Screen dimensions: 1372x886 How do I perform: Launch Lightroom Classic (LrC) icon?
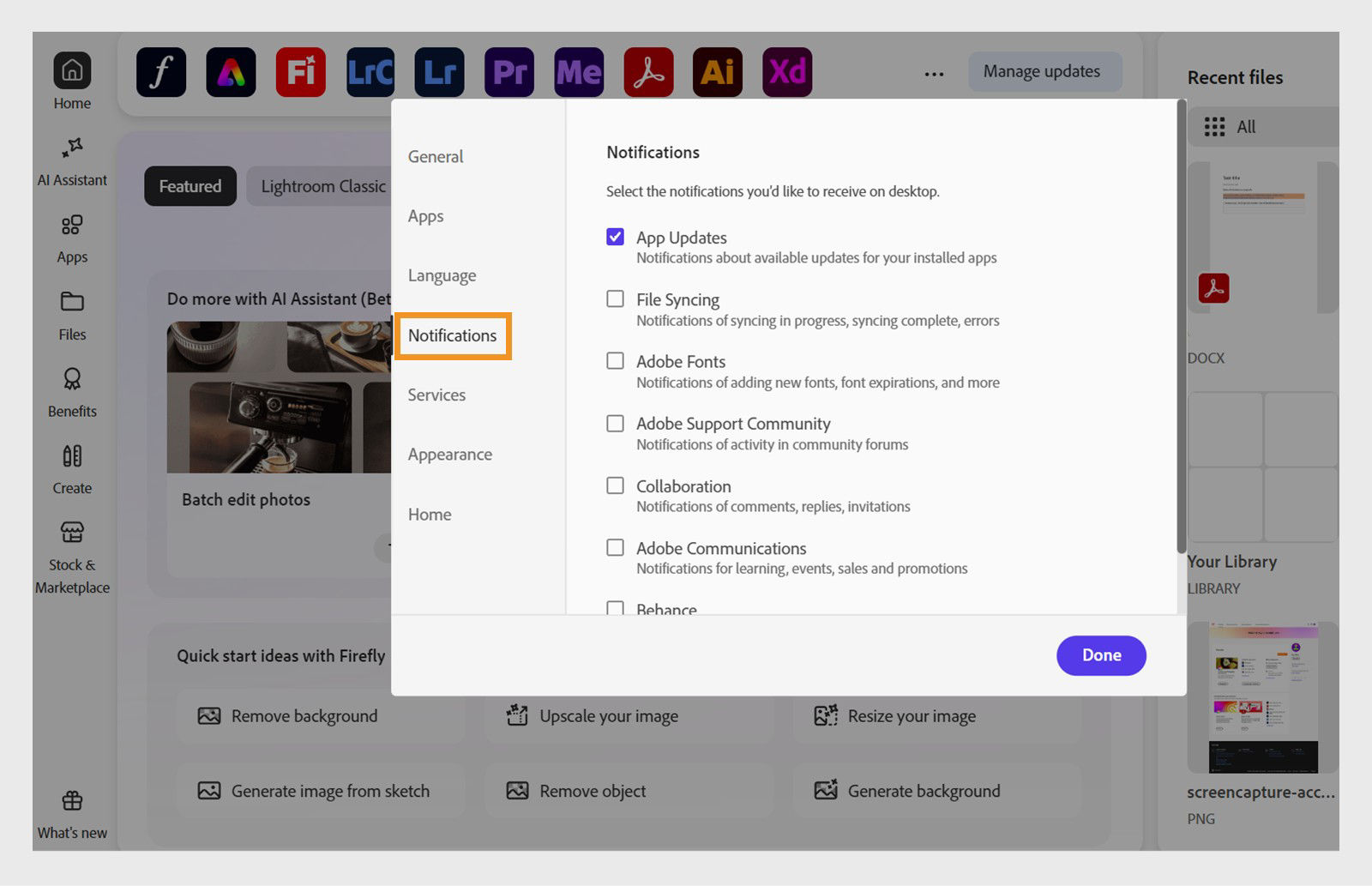370,72
